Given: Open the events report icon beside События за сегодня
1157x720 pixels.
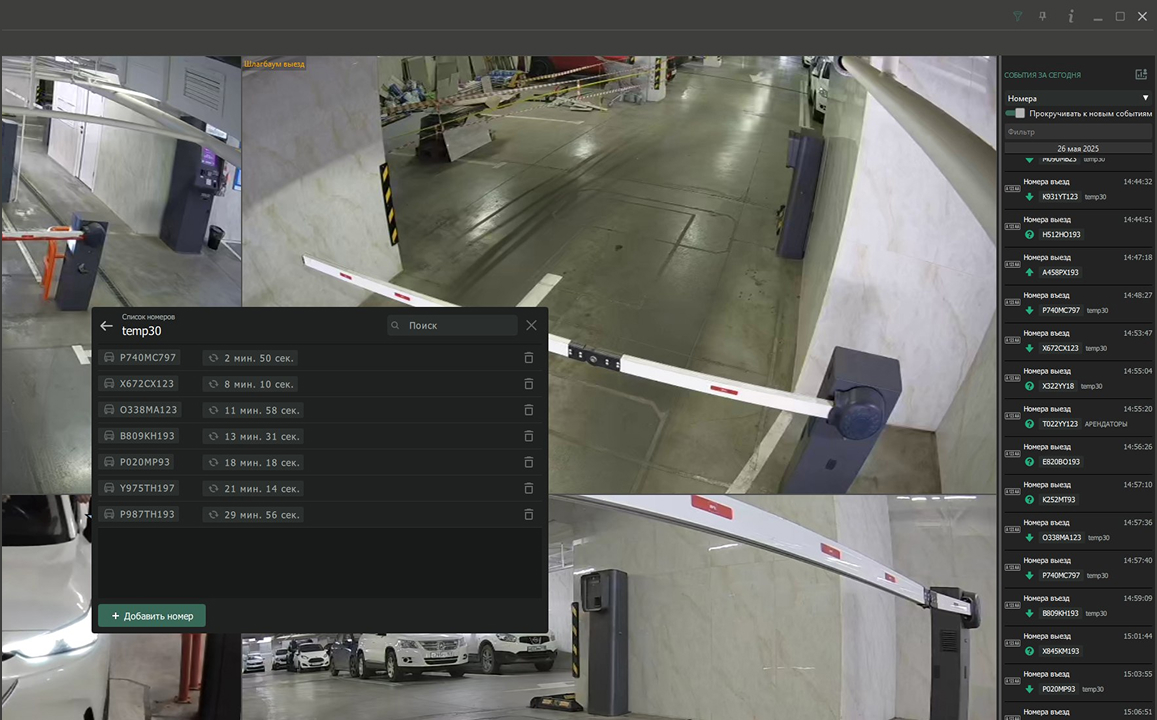Looking at the screenshot, I should click(1141, 75).
